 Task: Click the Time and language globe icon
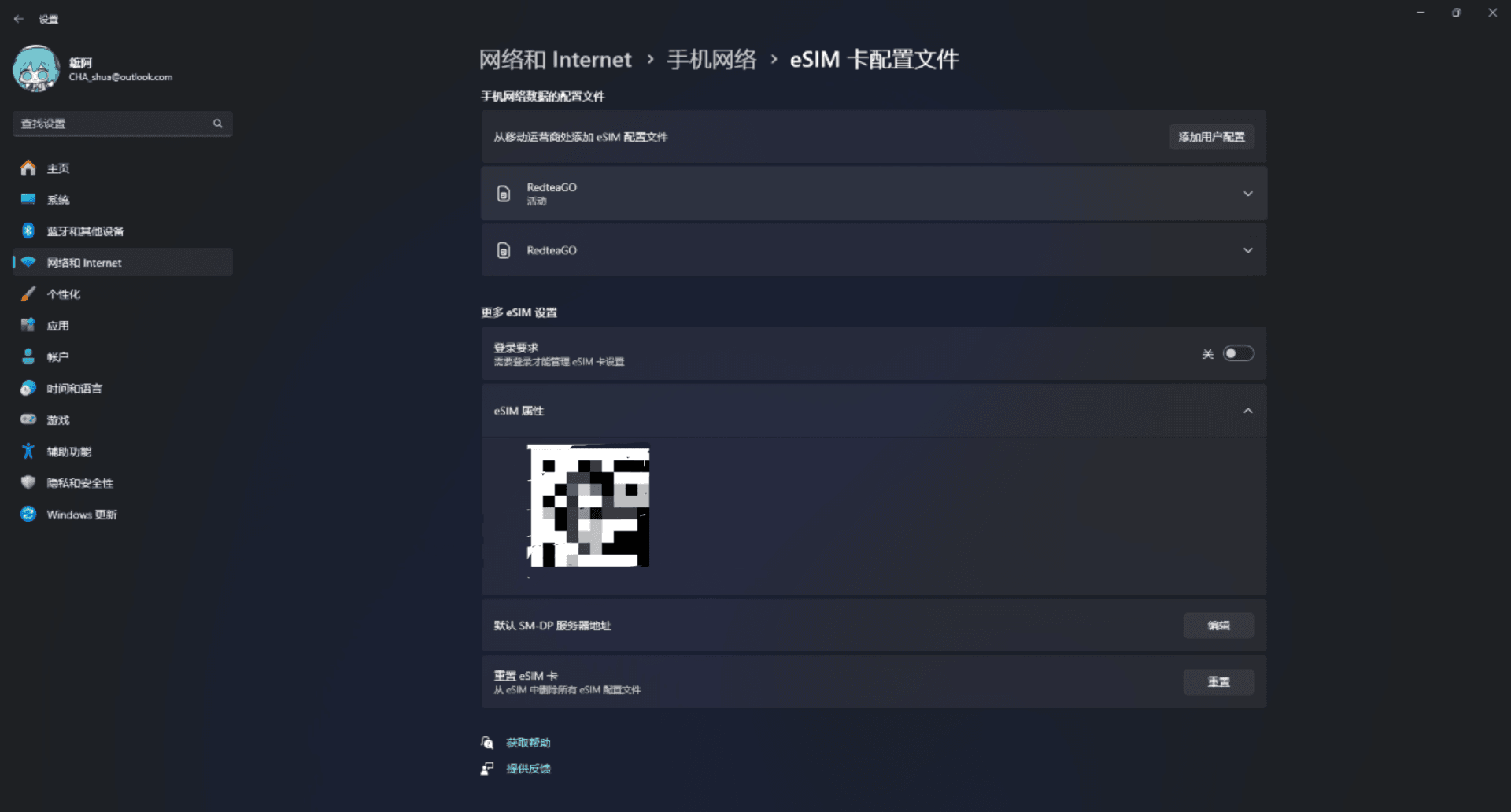point(28,388)
